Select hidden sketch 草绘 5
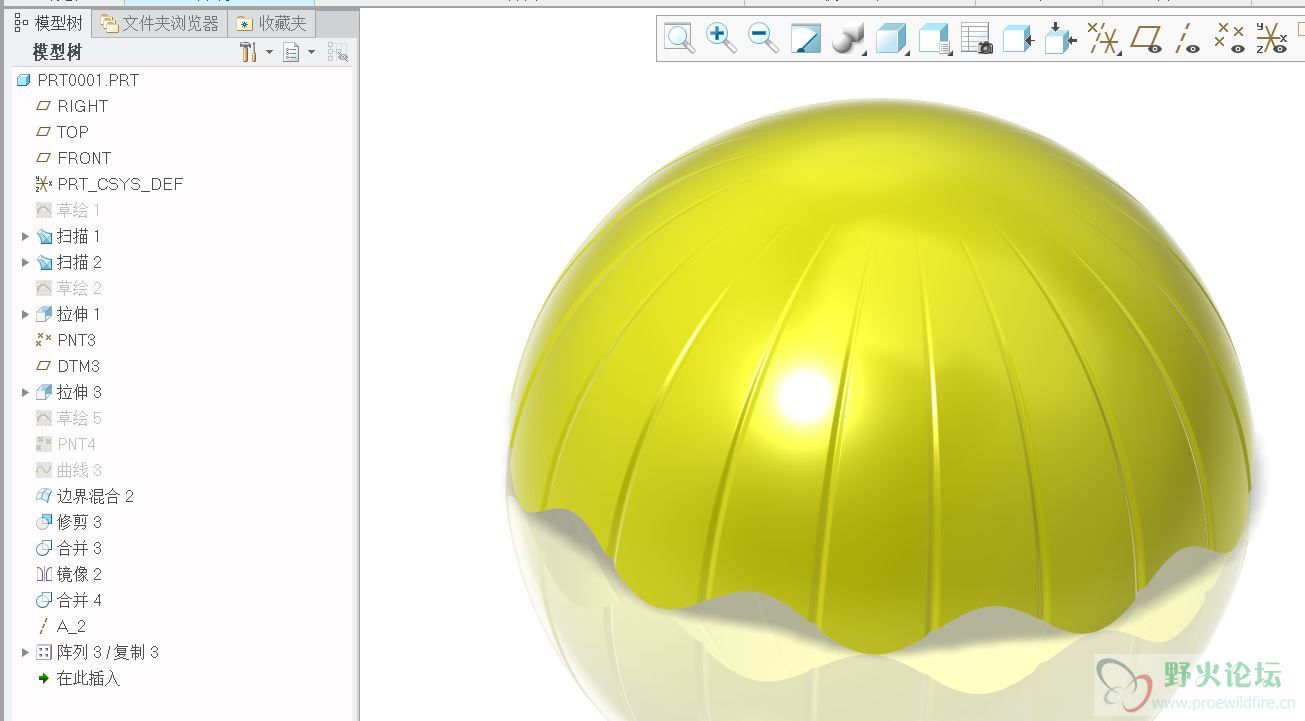The image size is (1305, 721). coord(69,418)
